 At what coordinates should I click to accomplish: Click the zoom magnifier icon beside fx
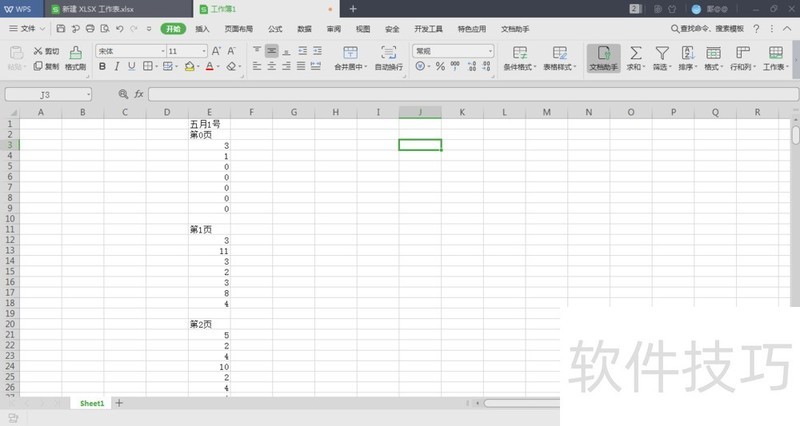(123, 94)
